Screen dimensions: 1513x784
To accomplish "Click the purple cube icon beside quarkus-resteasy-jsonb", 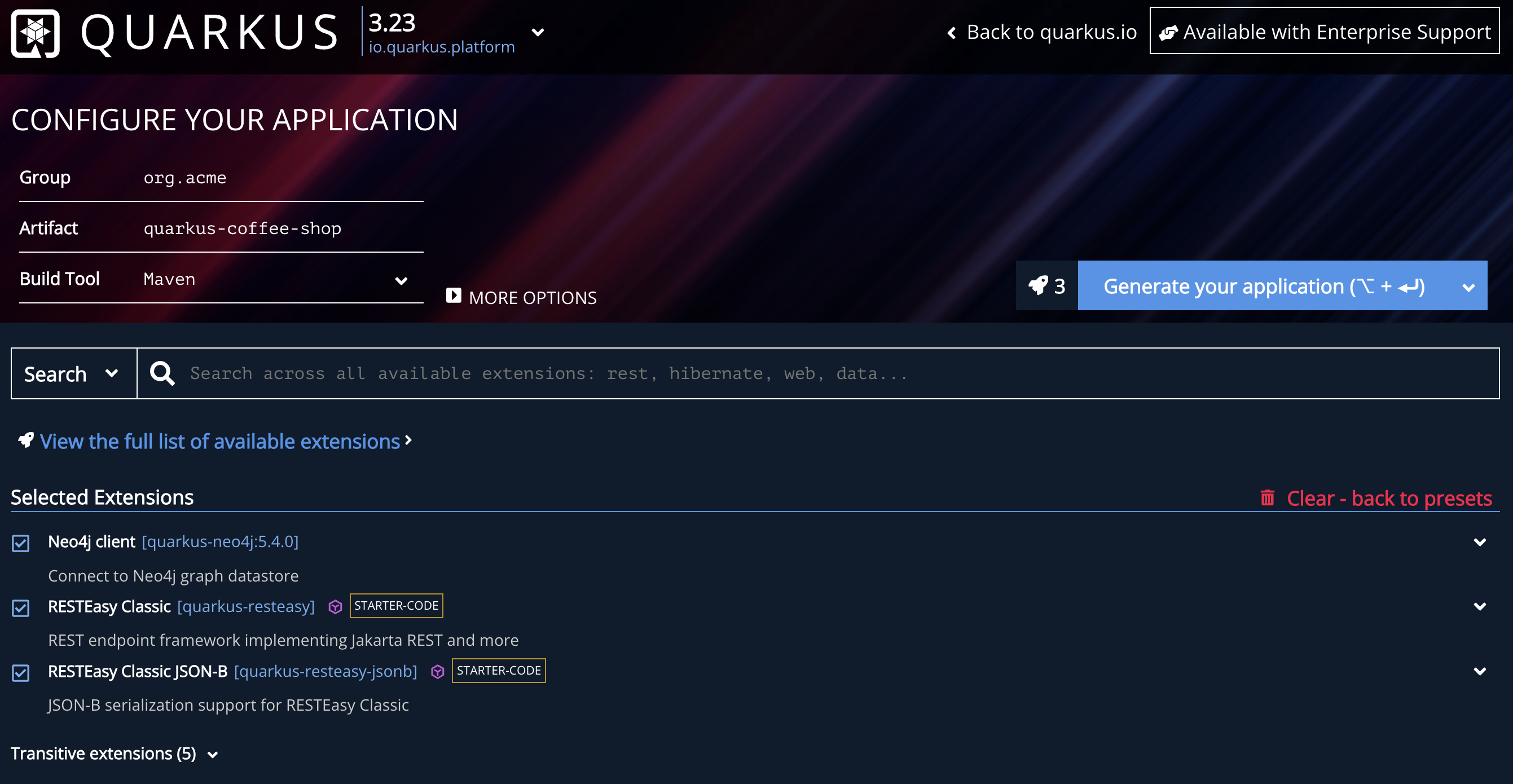I will click(438, 671).
